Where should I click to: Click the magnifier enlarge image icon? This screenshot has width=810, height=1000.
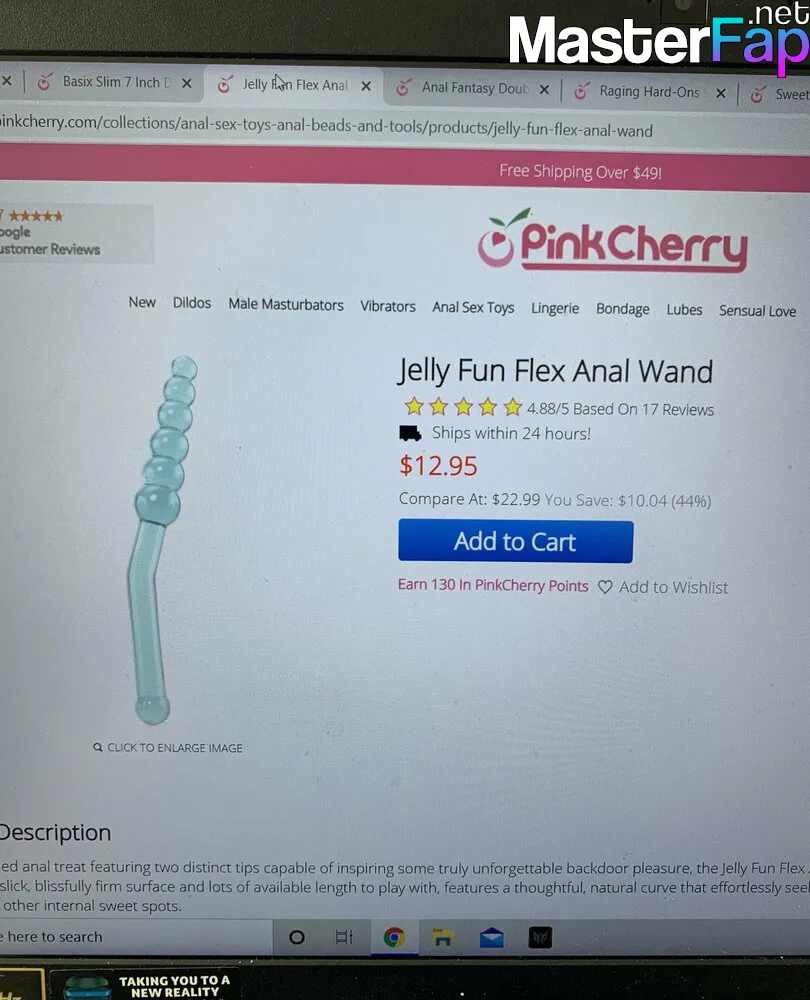coord(98,747)
